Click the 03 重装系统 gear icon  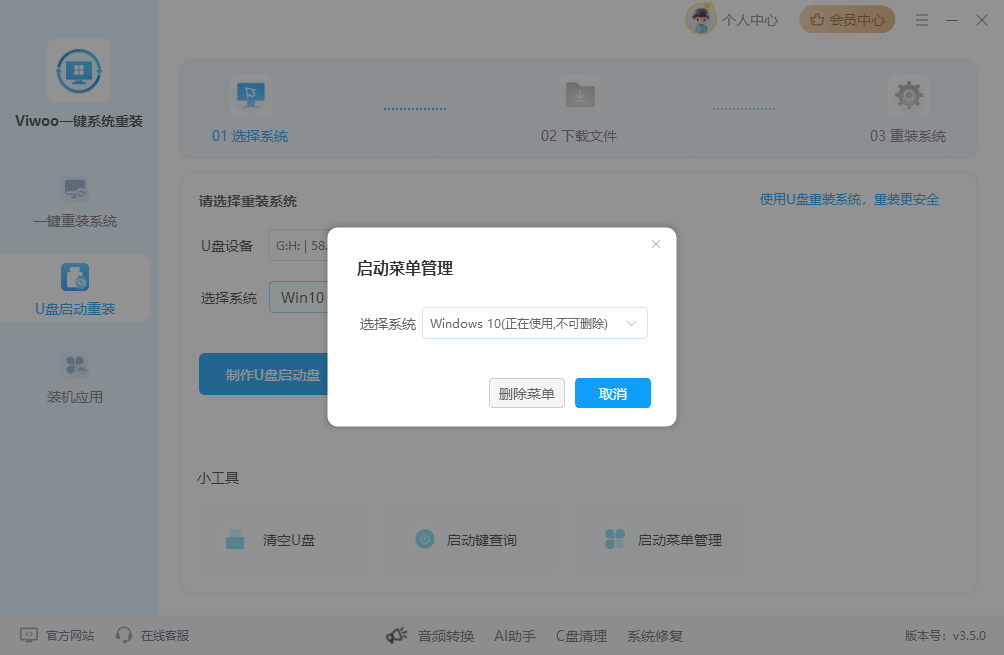click(x=908, y=95)
